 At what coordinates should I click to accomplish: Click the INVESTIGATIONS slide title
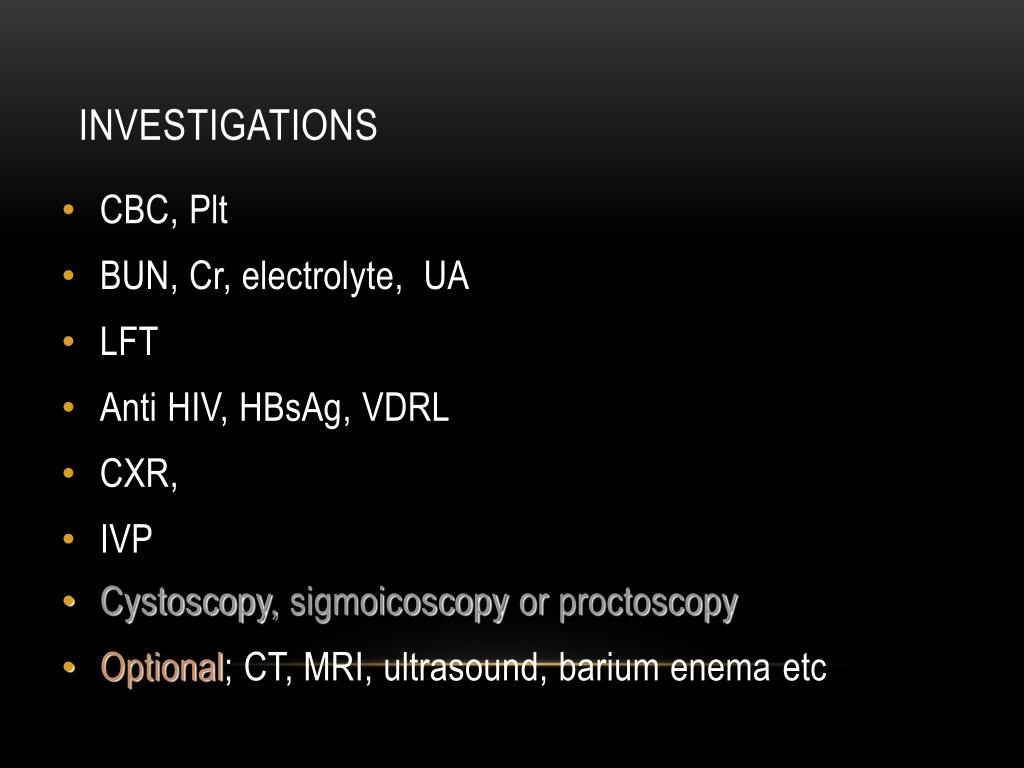228,125
